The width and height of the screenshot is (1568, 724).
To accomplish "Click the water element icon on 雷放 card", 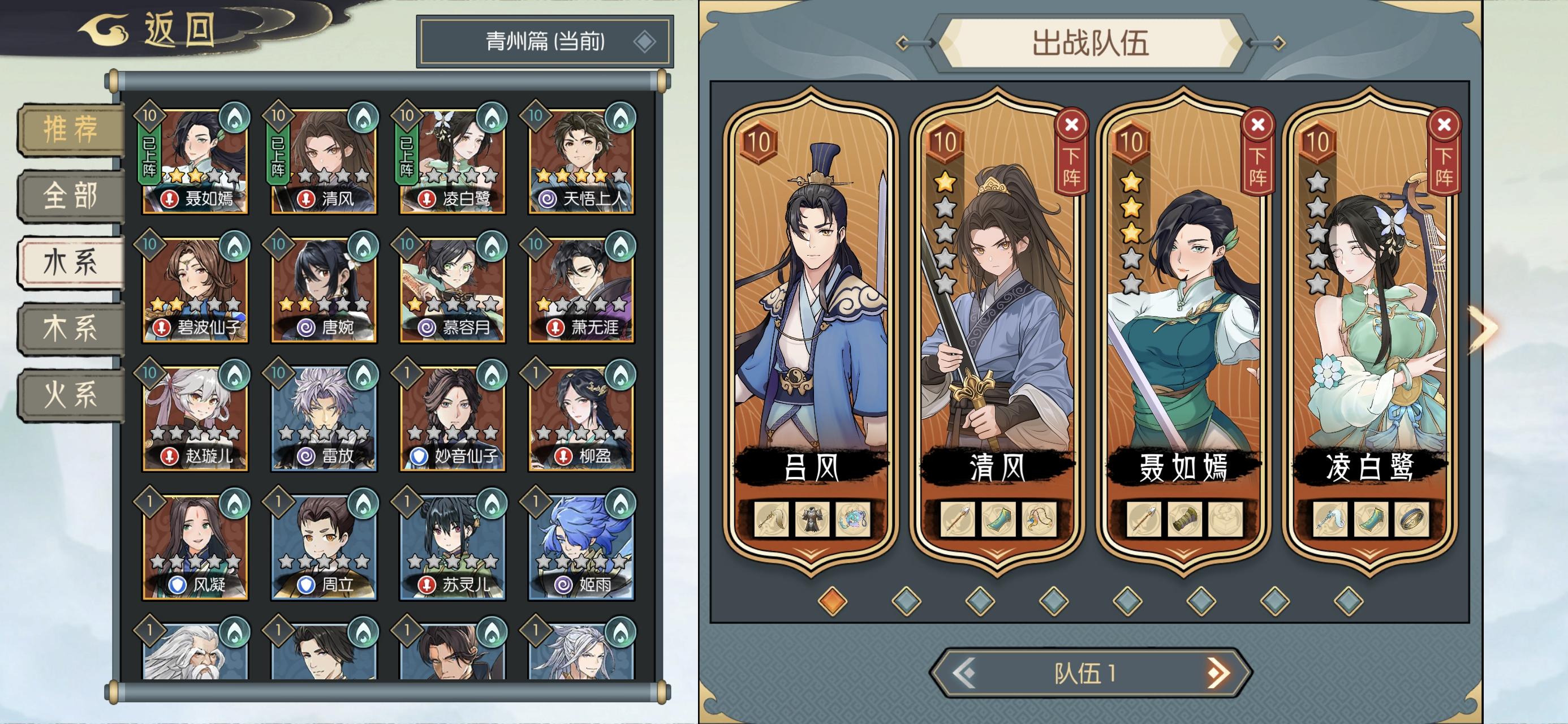I will pyautogui.click(x=363, y=374).
